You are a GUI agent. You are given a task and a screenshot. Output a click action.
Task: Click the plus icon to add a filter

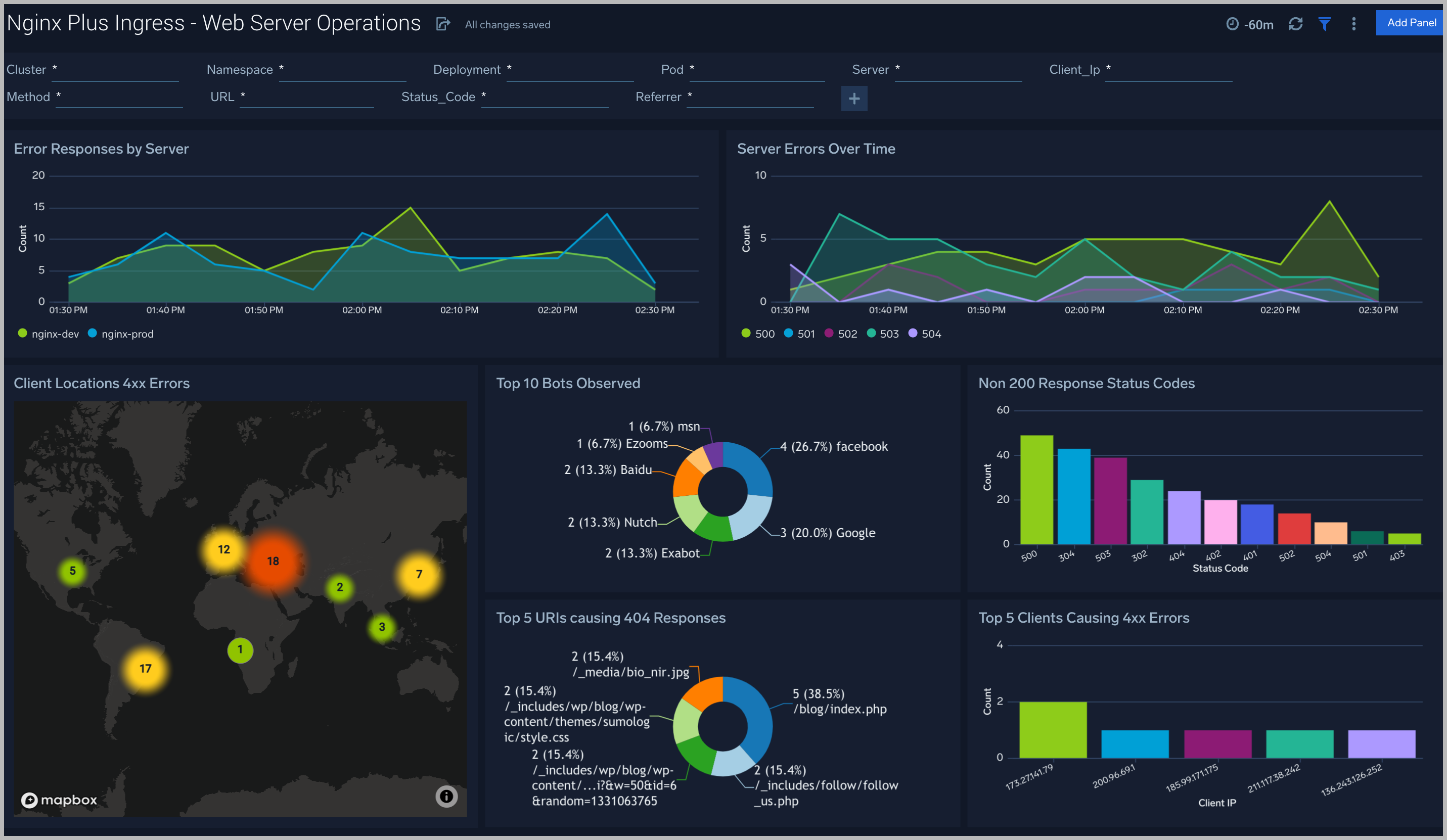point(854,98)
